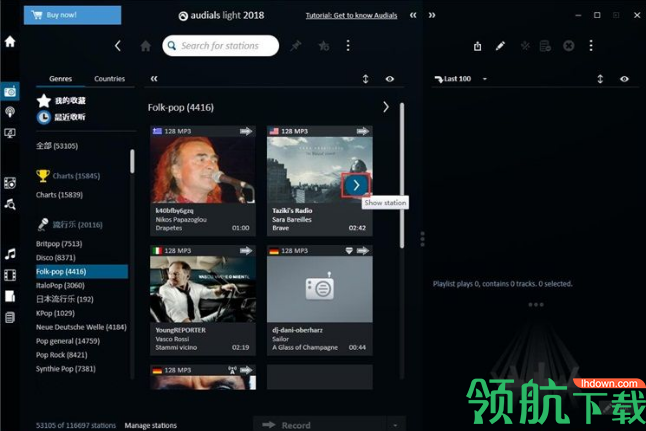Export playlist with the share icon
Viewport: 646px width, 431px height.
pyautogui.click(x=477, y=46)
